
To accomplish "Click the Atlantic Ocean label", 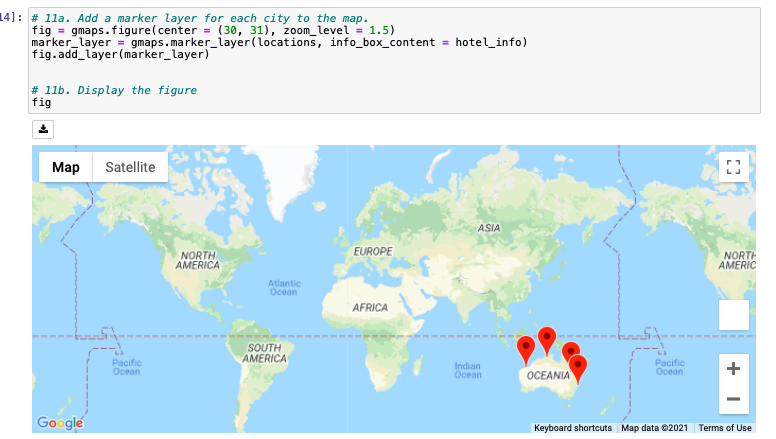I will (284, 288).
